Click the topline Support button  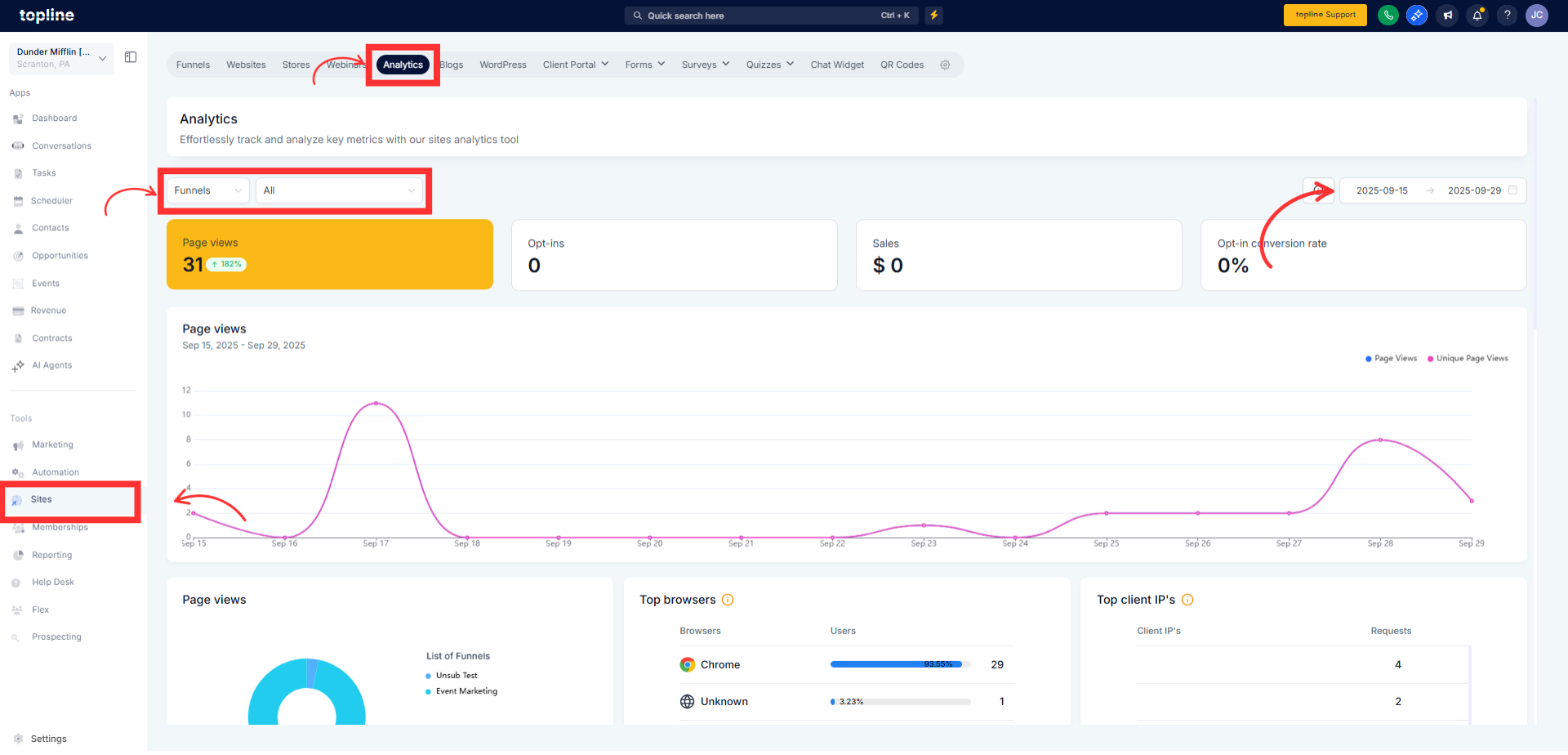click(1325, 16)
